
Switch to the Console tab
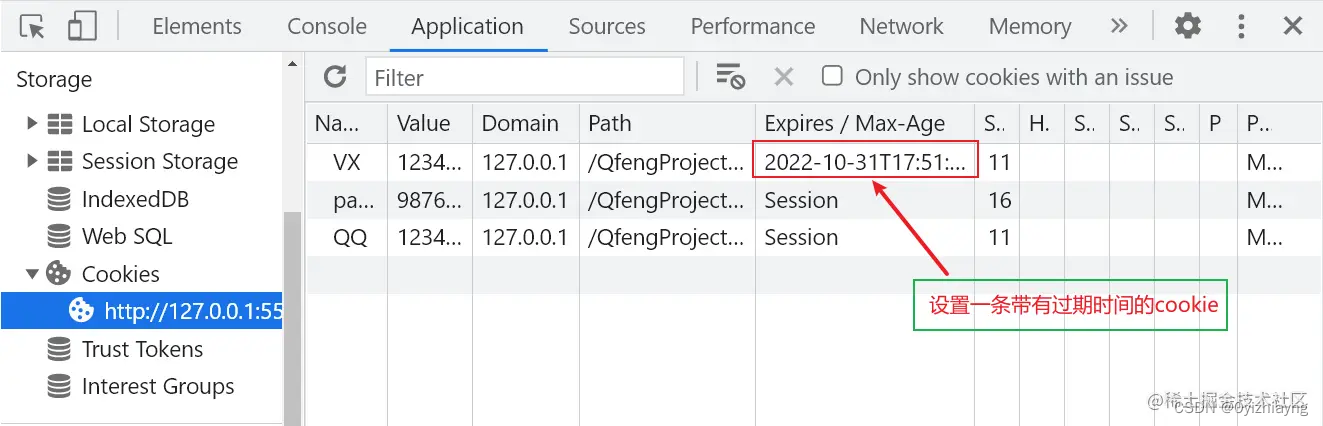326,26
